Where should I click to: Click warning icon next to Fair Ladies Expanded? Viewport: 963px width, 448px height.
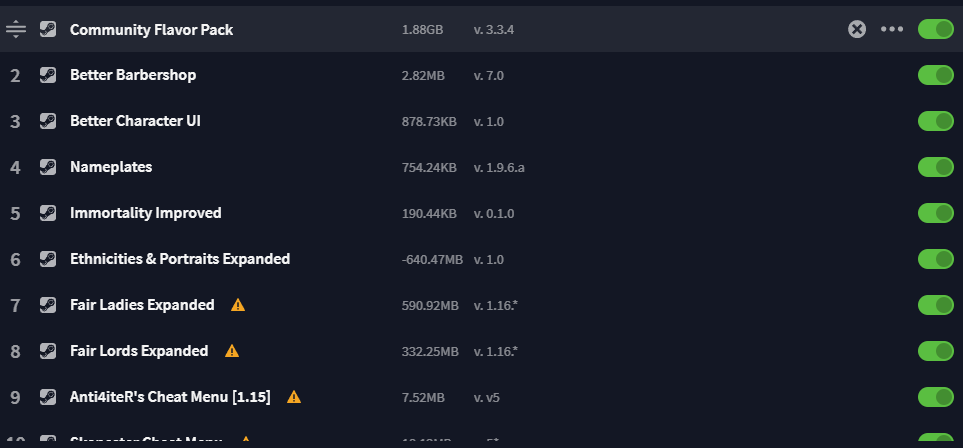[x=238, y=305]
